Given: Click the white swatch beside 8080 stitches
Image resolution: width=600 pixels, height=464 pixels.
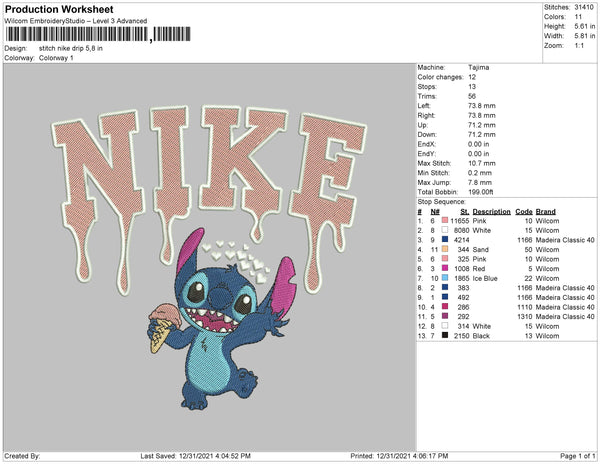Looking at the screenshot, I should coord(445,230).
